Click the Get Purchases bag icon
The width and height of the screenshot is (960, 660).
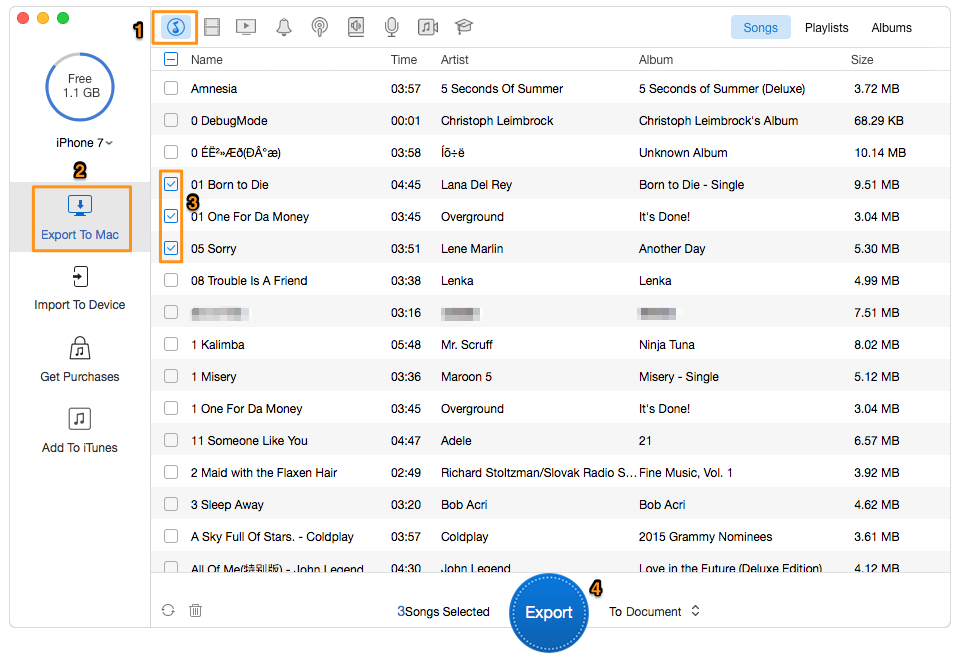80,348
